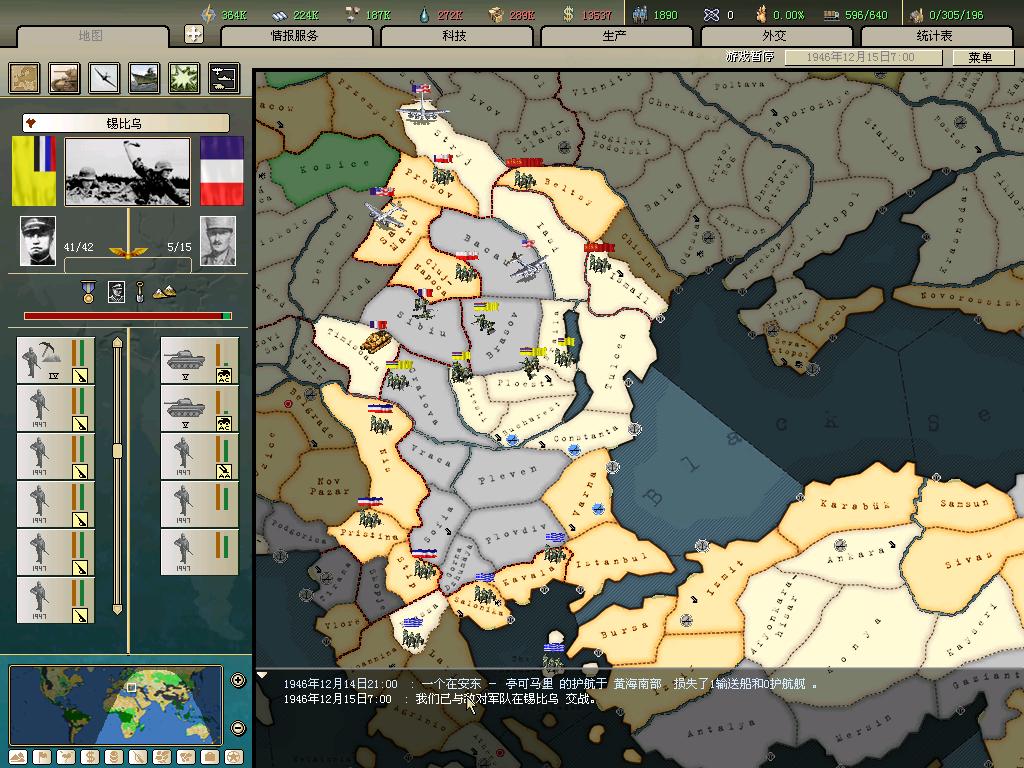Screen dimensions: 1024x768
Task: Click the 菜单 menu button
Action: pyautogui.click(x=979, y=57)
